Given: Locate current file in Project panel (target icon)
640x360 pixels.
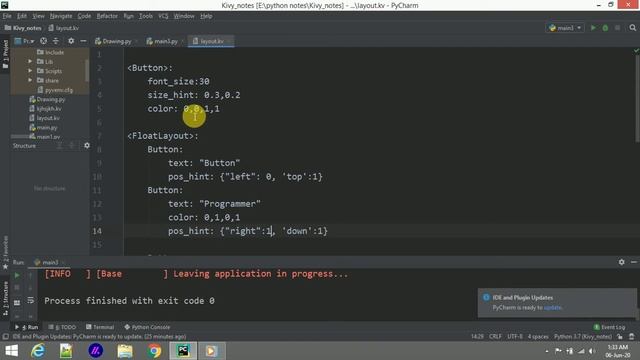Looking at the screenshot, I should (43, 41).
